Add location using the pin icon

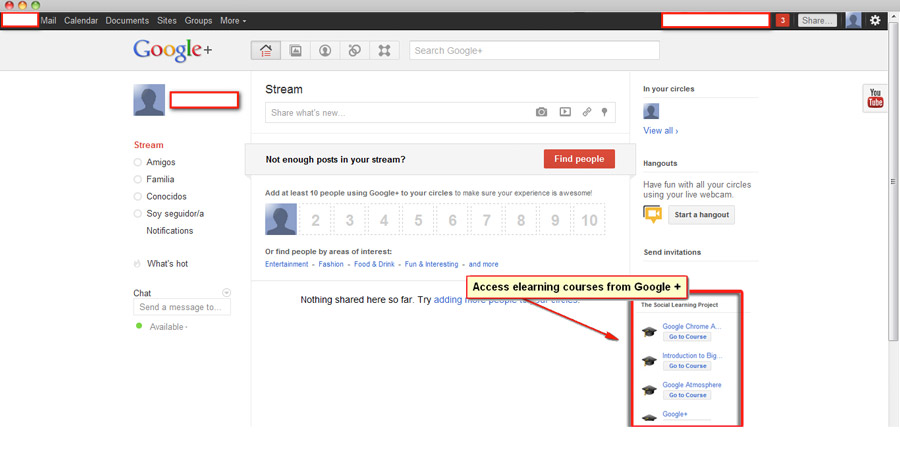(604, 112)
